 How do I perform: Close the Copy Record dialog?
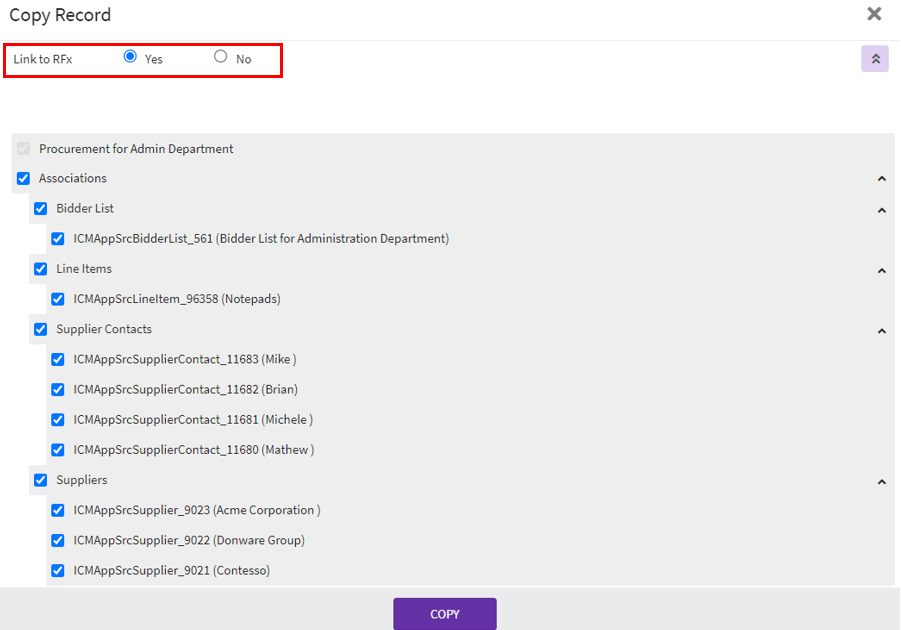[874, 14]
